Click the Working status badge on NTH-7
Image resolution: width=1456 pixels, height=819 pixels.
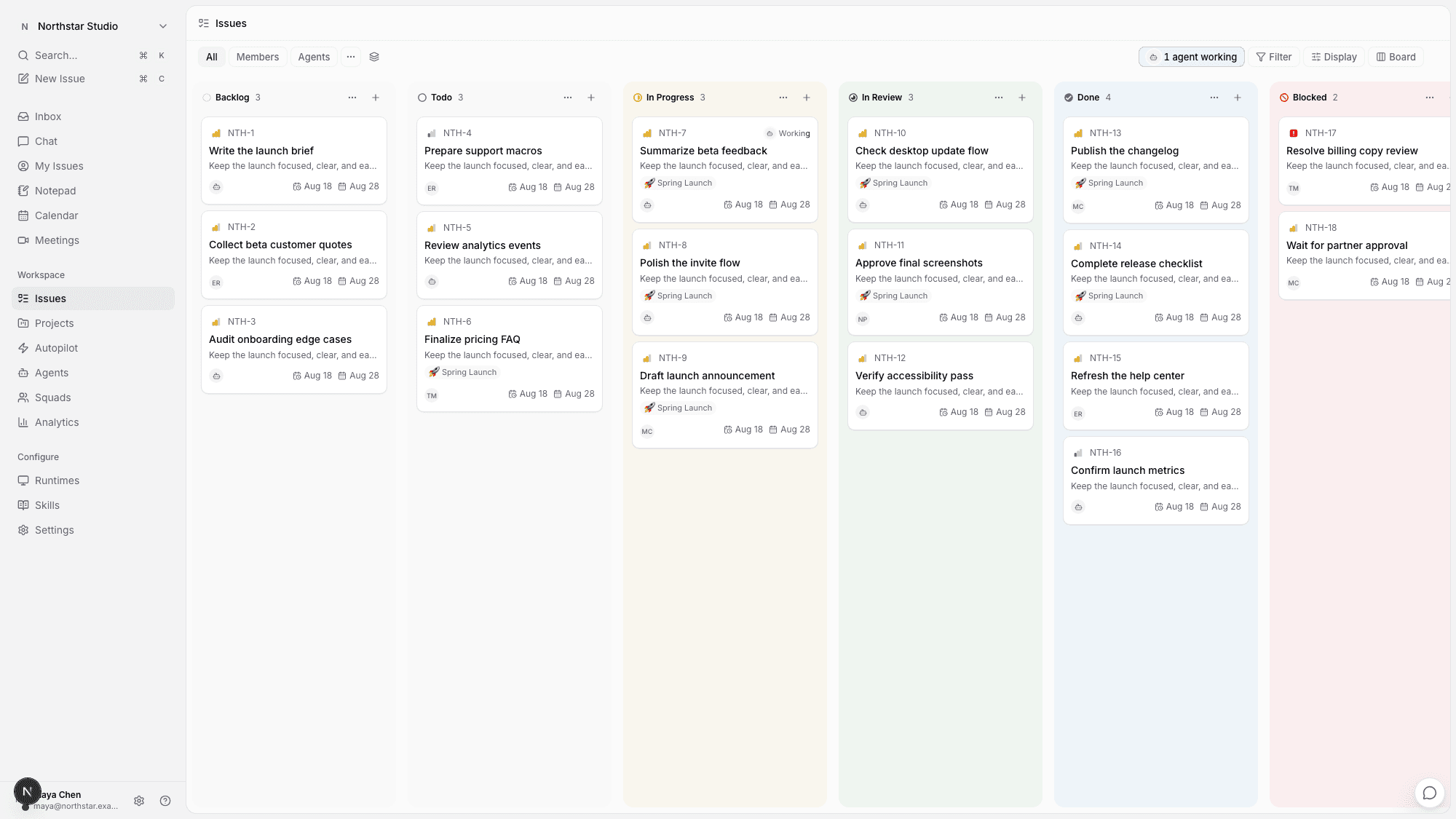pyautogui.click(x=788, y=133)
